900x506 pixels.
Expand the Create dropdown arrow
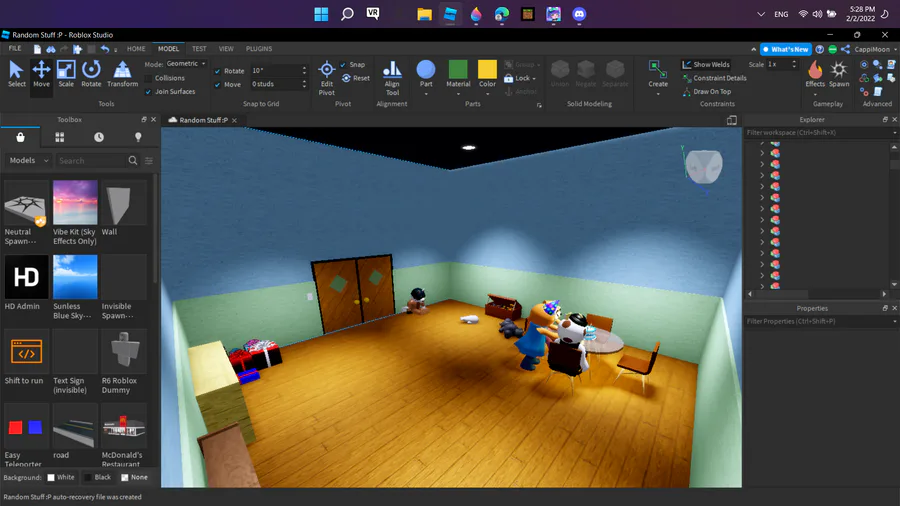click(x=658, y=93)
